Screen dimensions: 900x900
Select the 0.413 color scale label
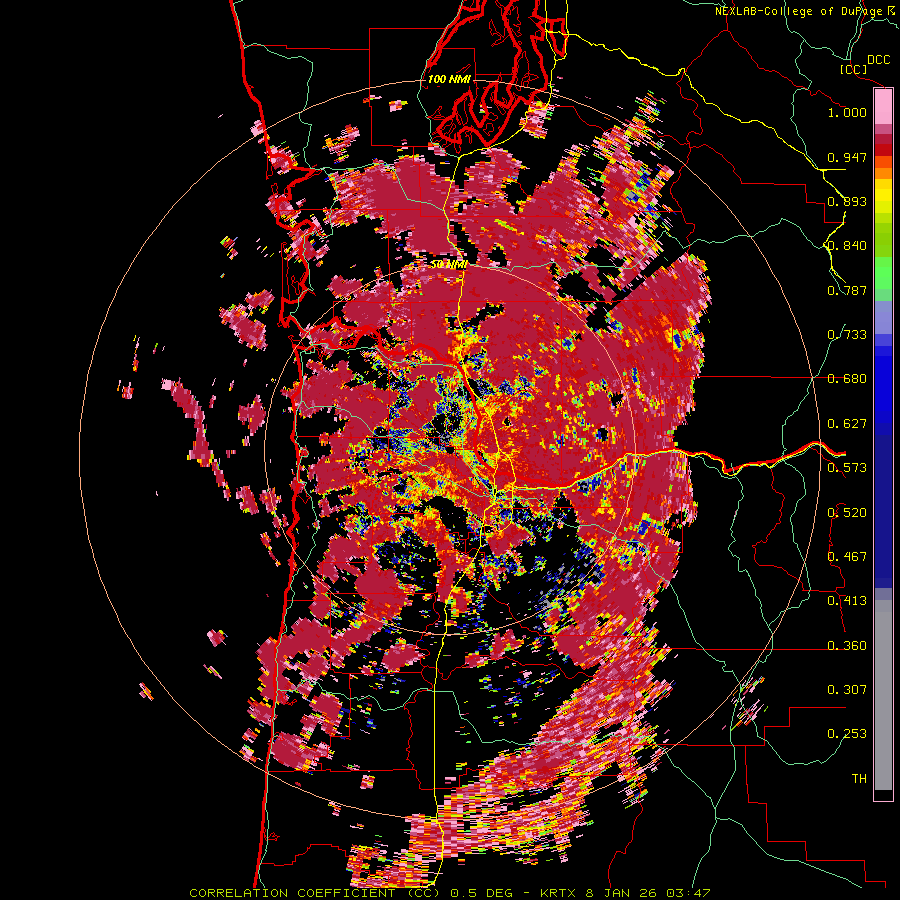click(x=847, y=601)
